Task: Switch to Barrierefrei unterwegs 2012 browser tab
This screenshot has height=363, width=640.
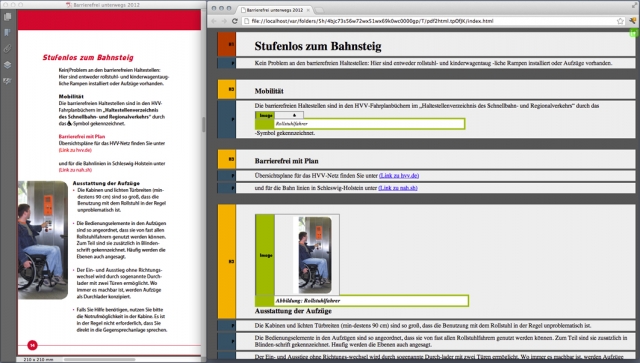Action: pos(274,10)
